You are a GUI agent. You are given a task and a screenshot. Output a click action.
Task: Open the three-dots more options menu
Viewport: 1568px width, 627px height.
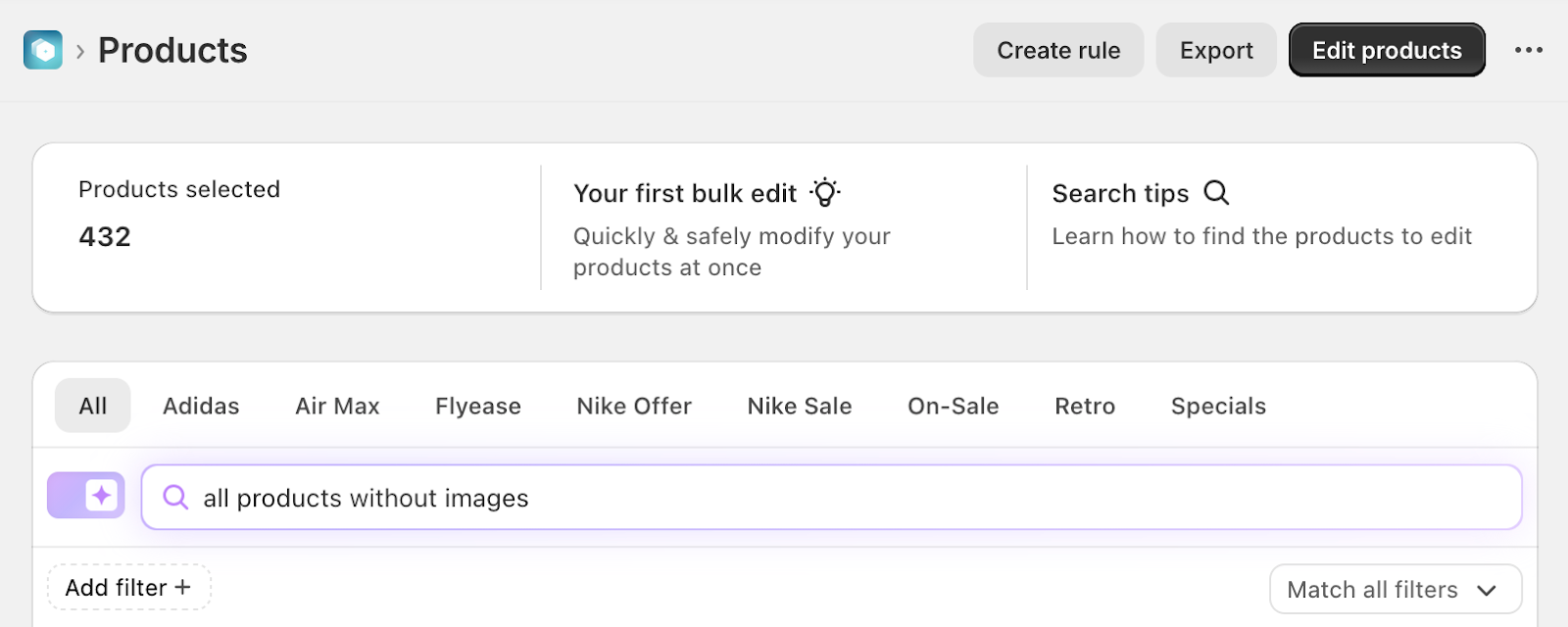(1528, 50)
